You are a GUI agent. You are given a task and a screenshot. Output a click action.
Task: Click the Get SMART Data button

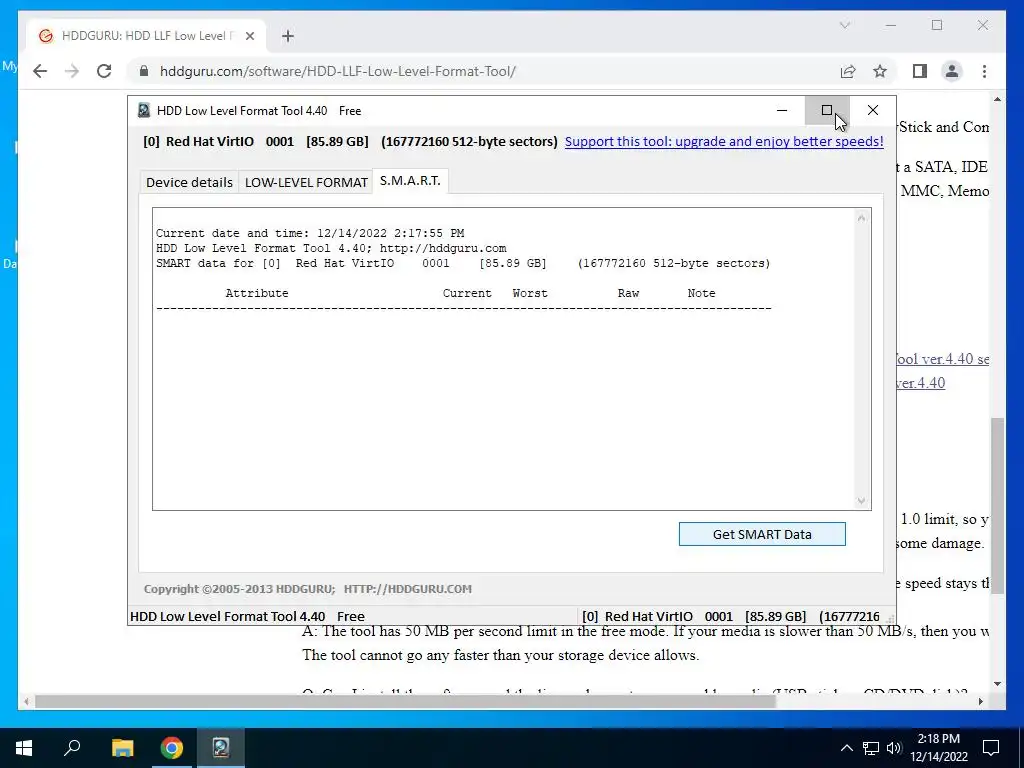[x=762, y=534]
